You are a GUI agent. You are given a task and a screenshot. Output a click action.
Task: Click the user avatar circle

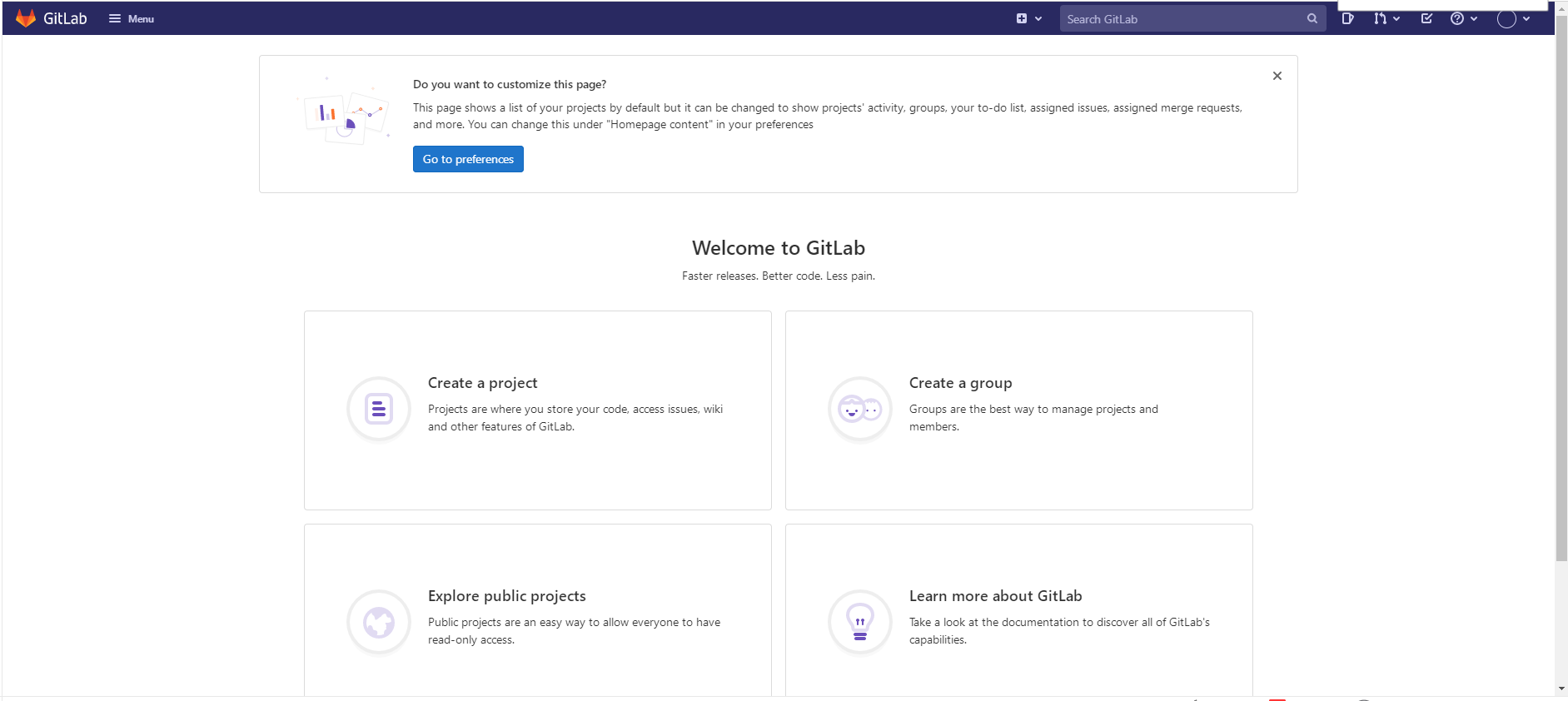(1506, 18)
